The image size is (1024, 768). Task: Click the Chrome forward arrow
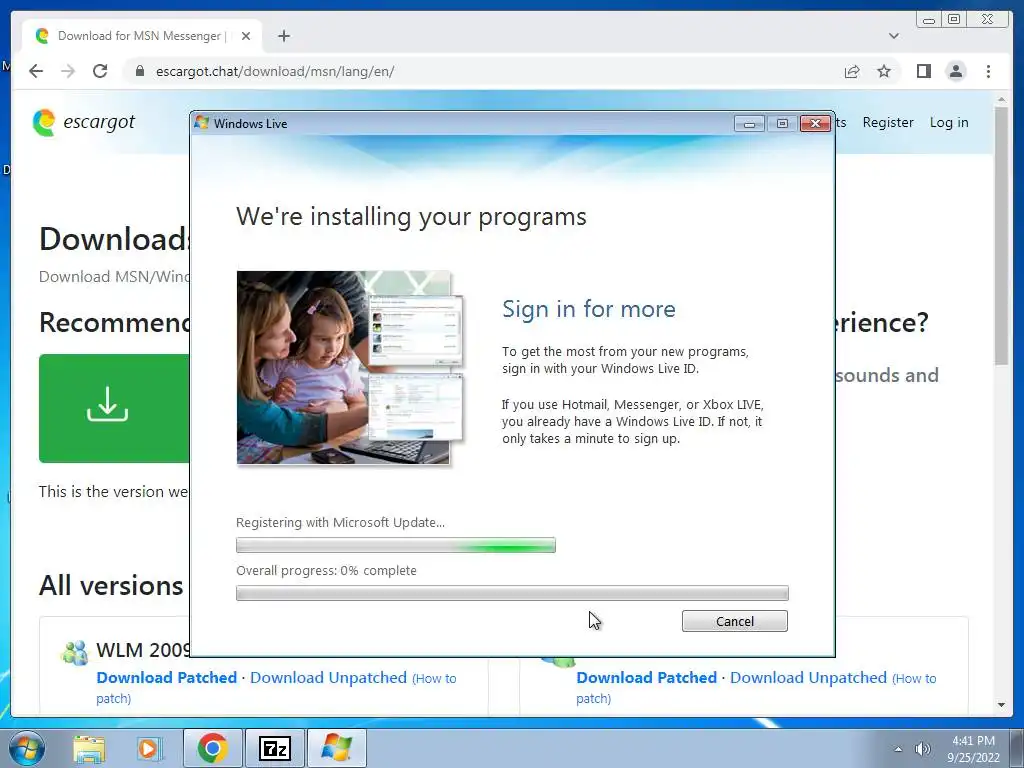point(68,71)
